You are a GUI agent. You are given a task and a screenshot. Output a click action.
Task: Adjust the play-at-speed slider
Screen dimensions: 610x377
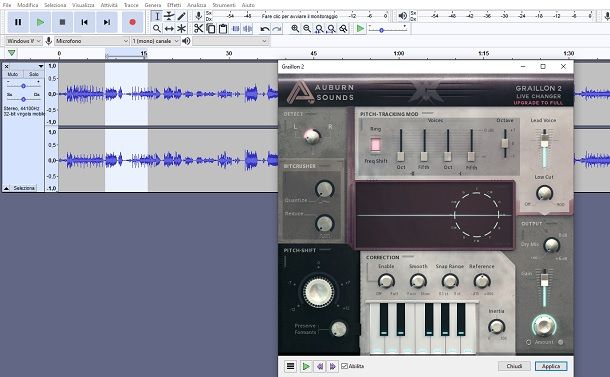pos(387,30)
